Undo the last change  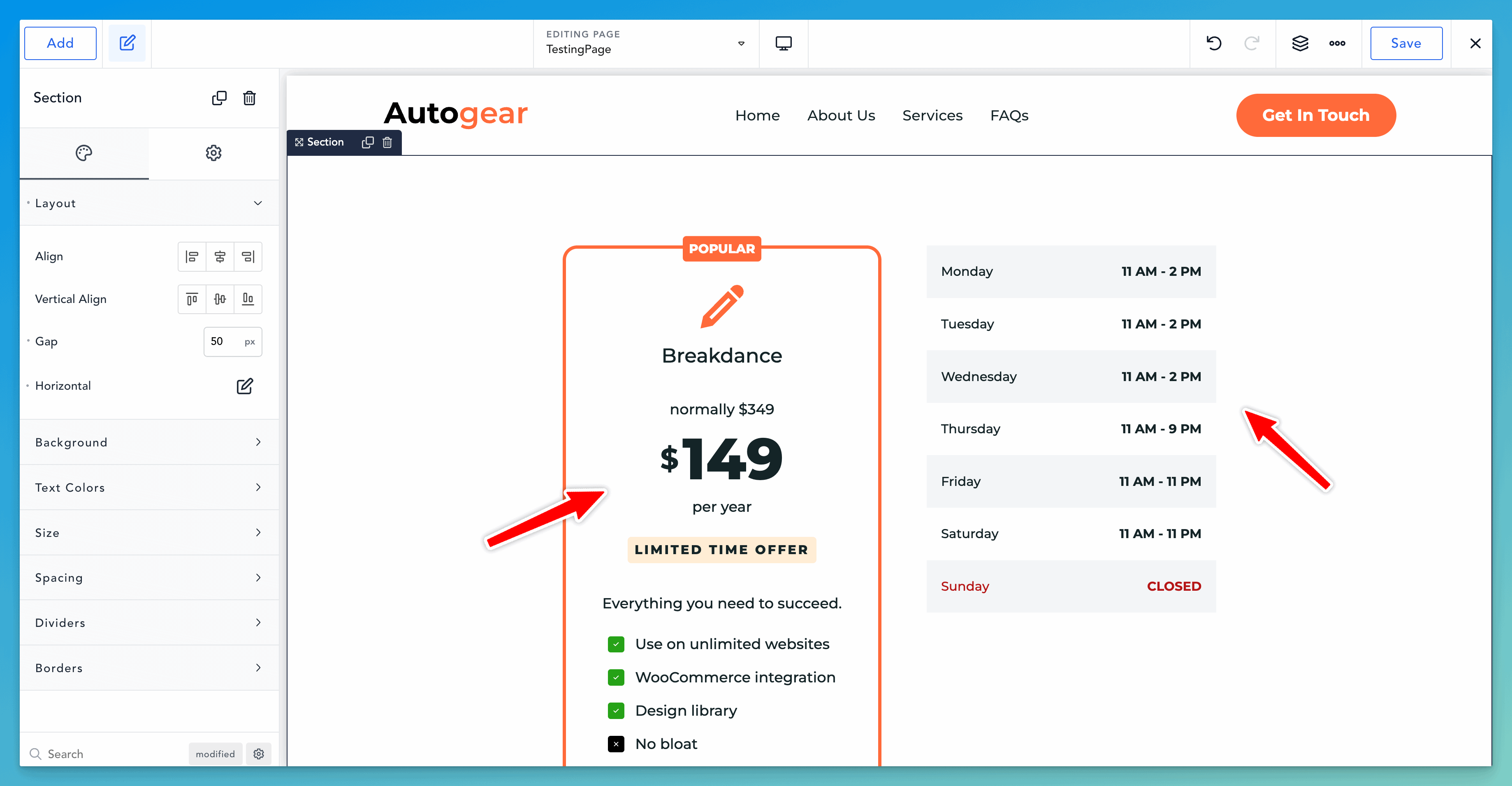[x=1213, y=43]
